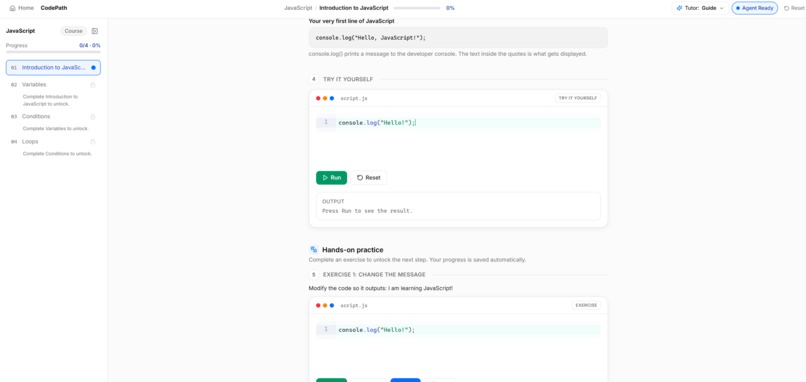This screenshot has width=806, height=382.
Task: Click the 'TRY IT YOURSELF' section heading
Action: coord(348,79)
